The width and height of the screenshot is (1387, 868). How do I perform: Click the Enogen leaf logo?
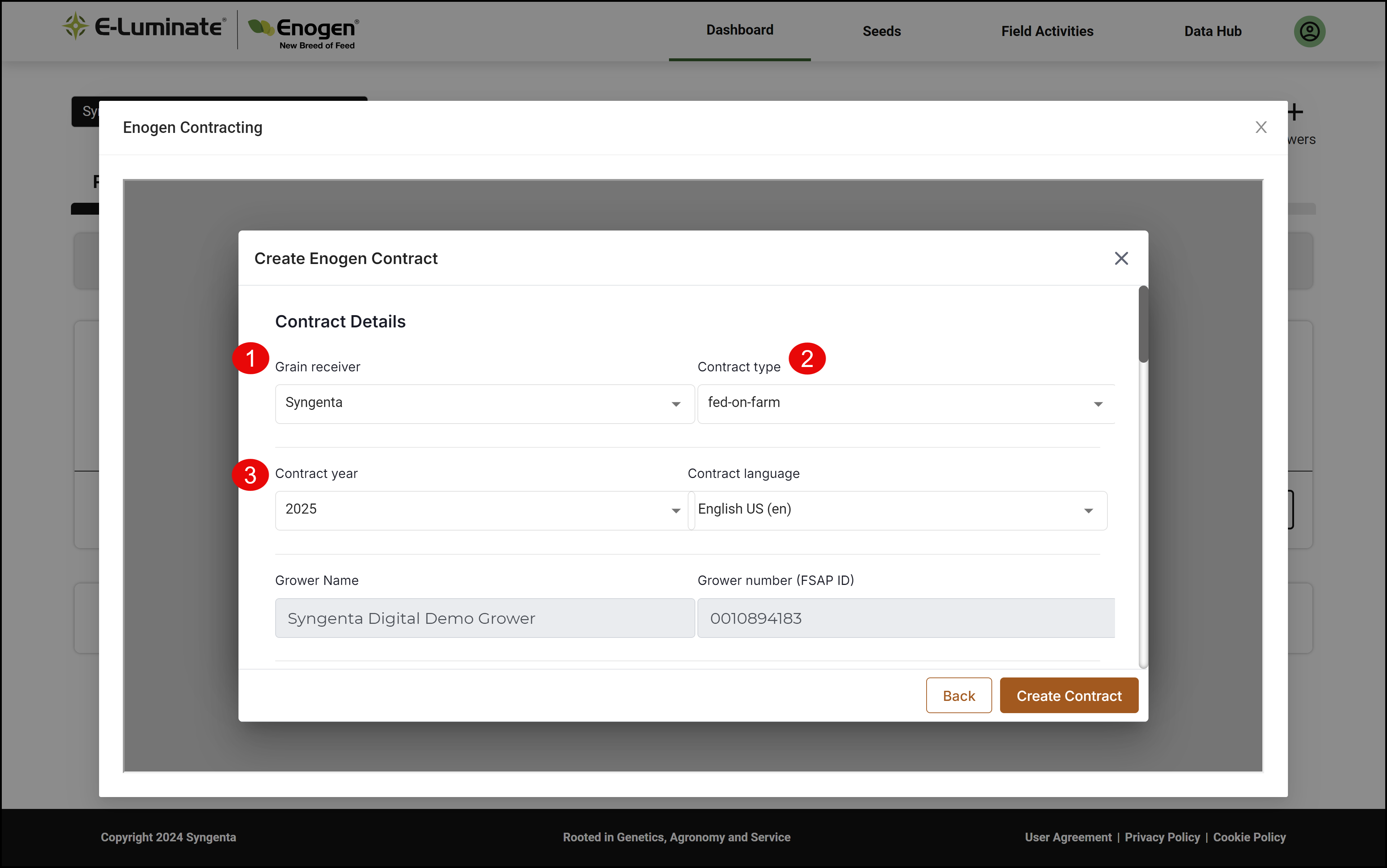260,26
